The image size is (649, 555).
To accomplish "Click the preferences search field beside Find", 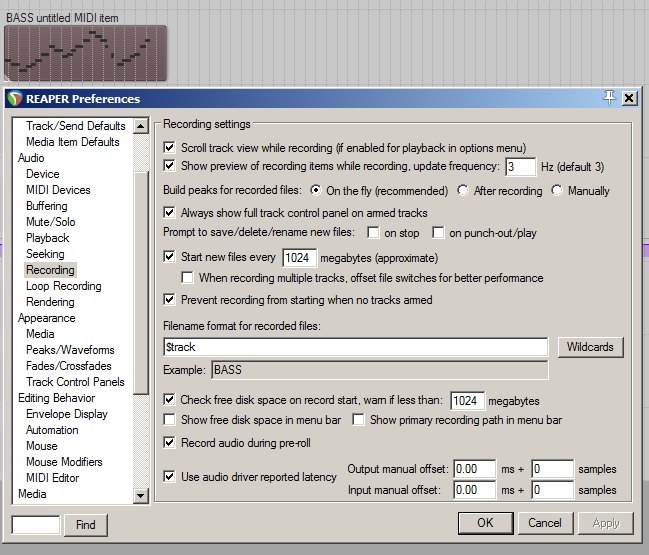I will [x=36, y=525].
